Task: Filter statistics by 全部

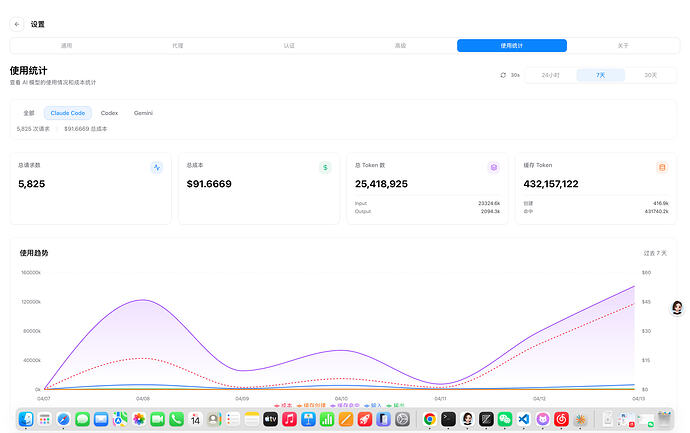Action: [x=29, y=113]
